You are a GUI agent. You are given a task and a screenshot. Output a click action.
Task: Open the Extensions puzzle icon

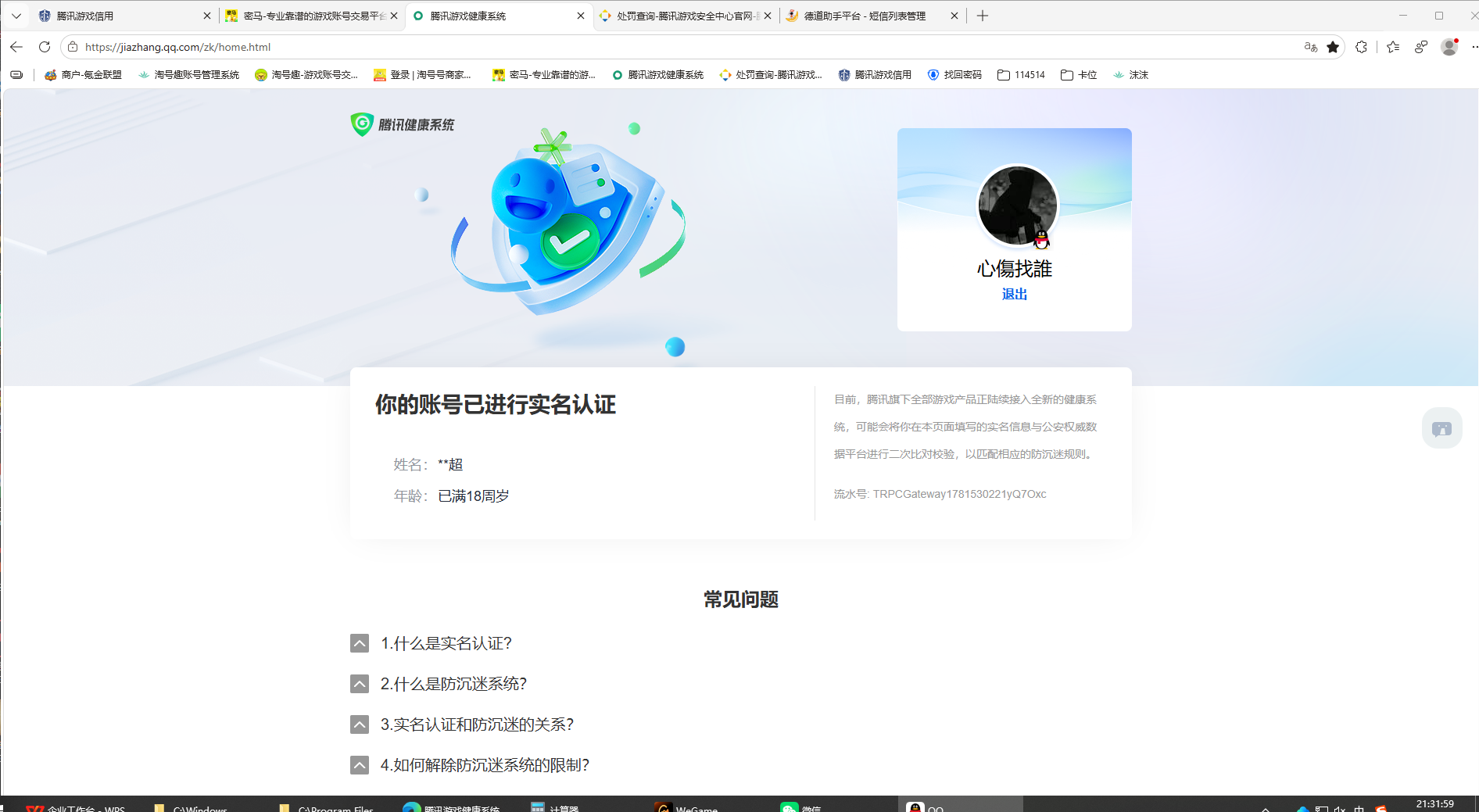tap(1362, 47)
